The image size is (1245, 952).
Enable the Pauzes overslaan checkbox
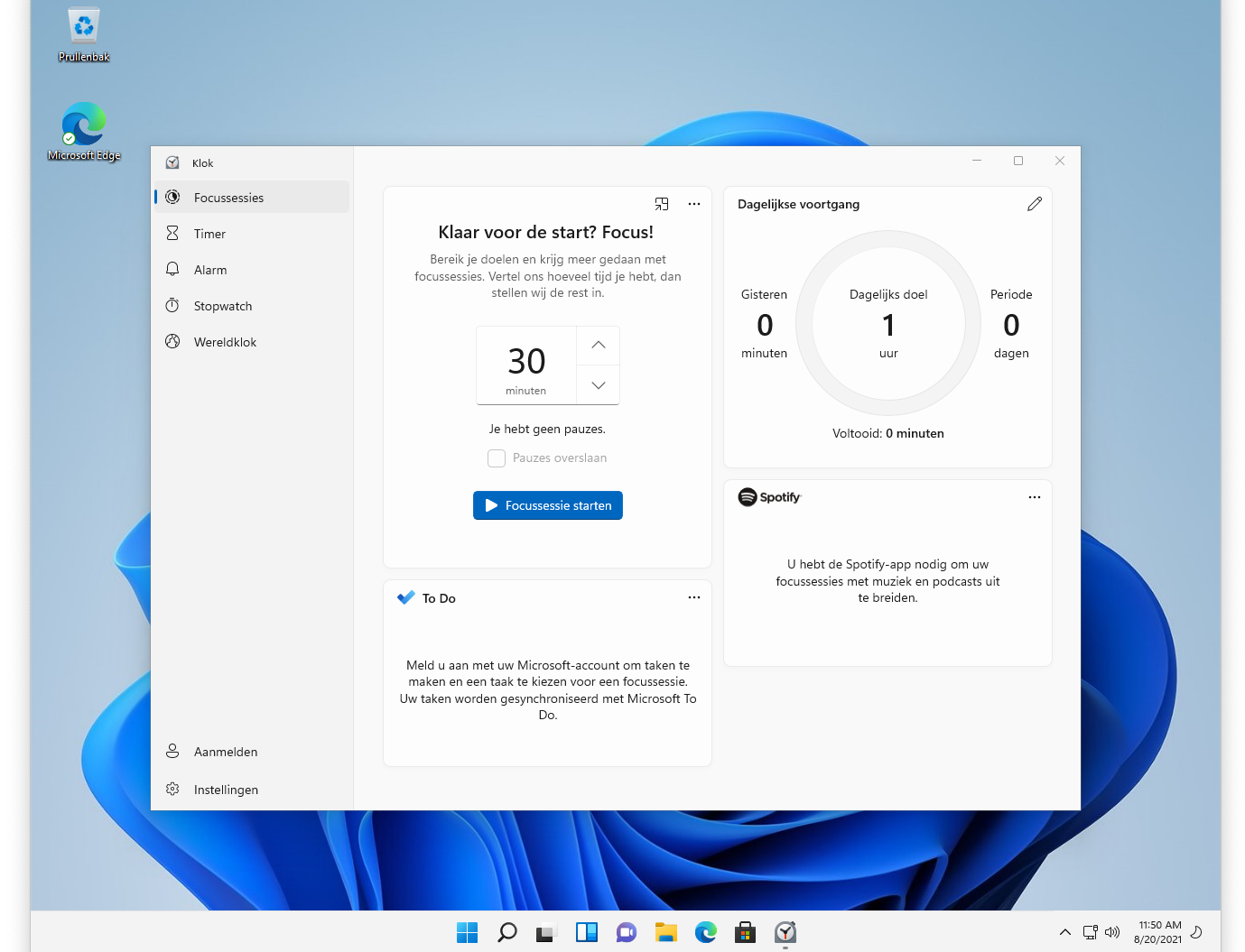(x=497, y=458)
